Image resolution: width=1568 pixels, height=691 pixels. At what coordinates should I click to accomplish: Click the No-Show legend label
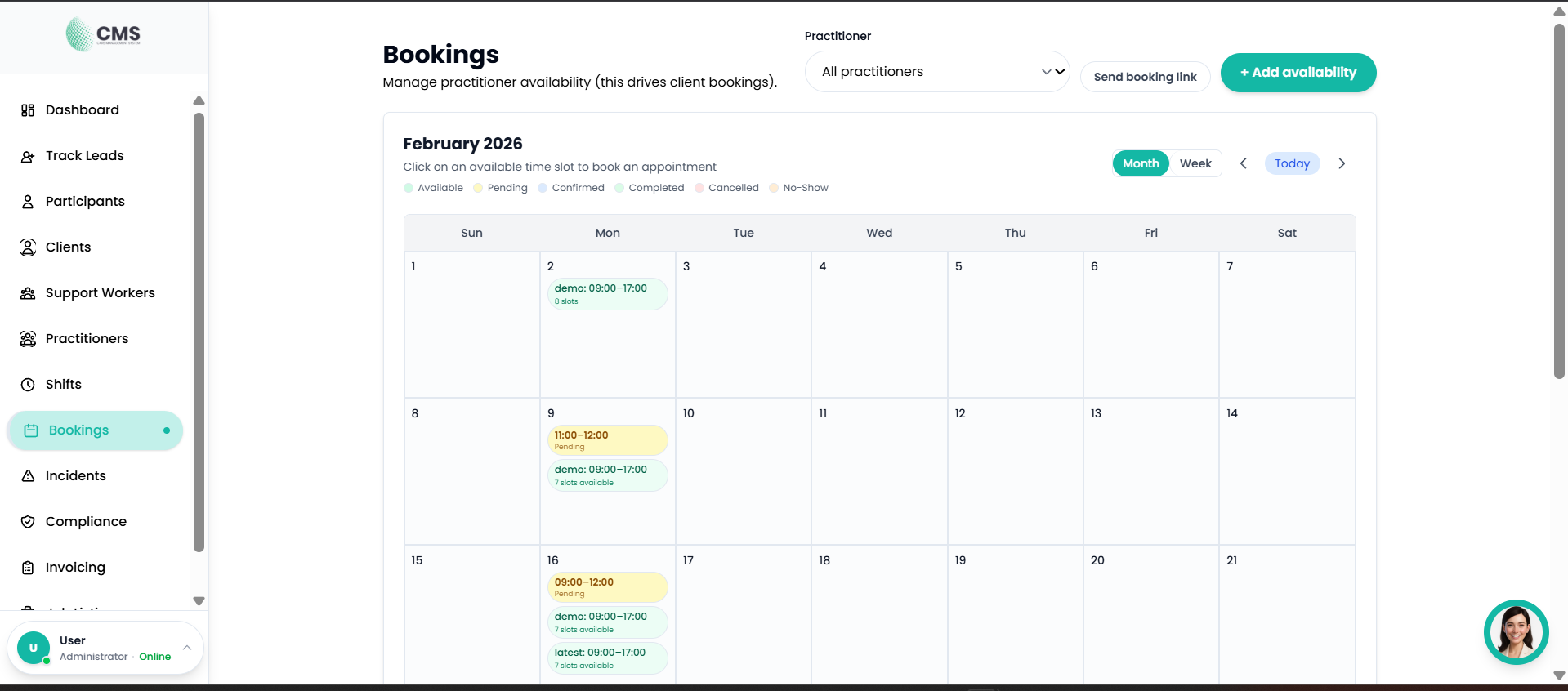click(x=806, y=188)
